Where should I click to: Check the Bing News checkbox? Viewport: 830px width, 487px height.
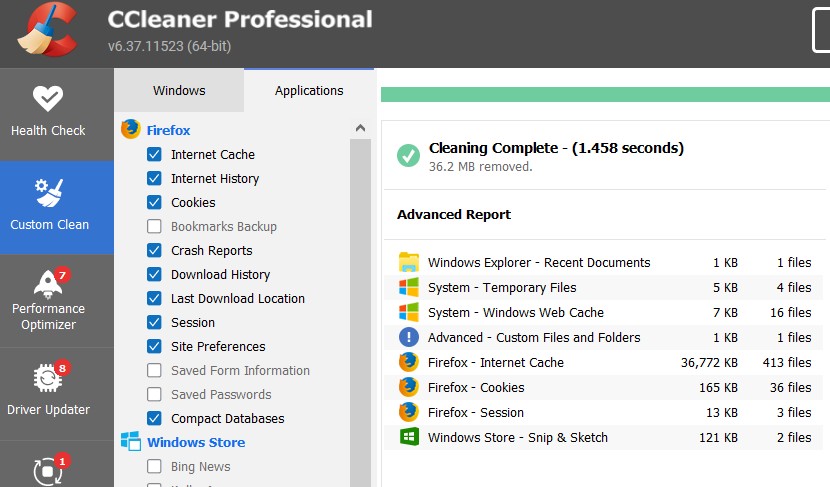(x=154, y=466)
